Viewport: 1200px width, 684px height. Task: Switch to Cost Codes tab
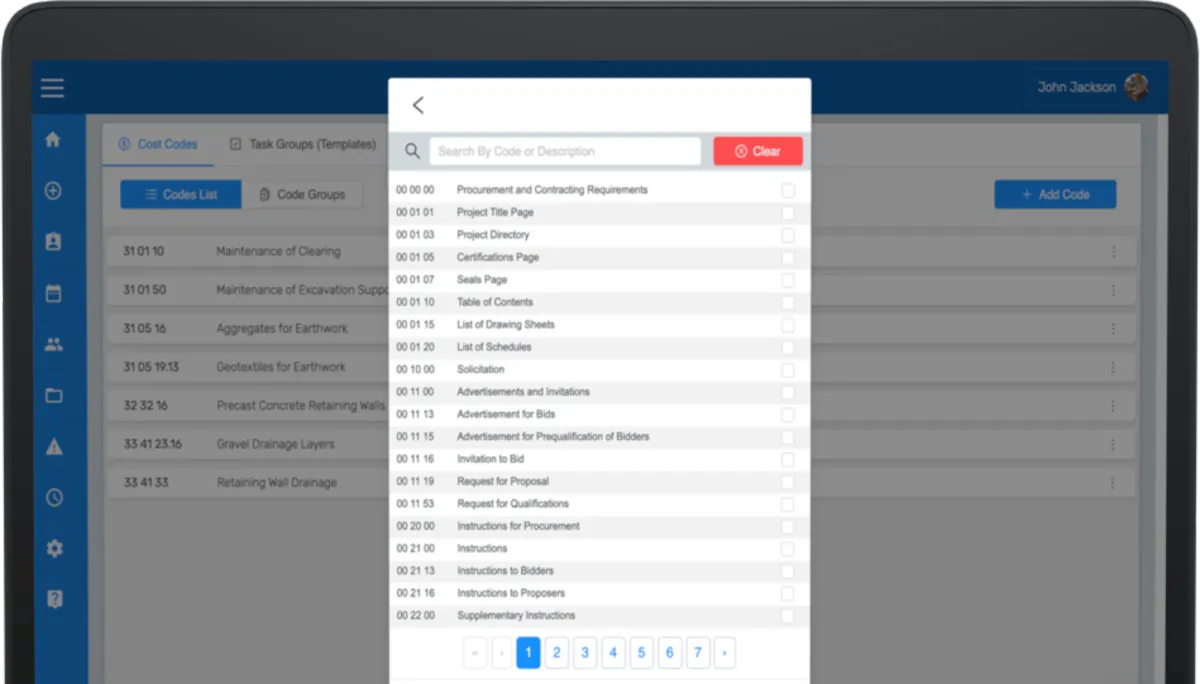point(158,144)
